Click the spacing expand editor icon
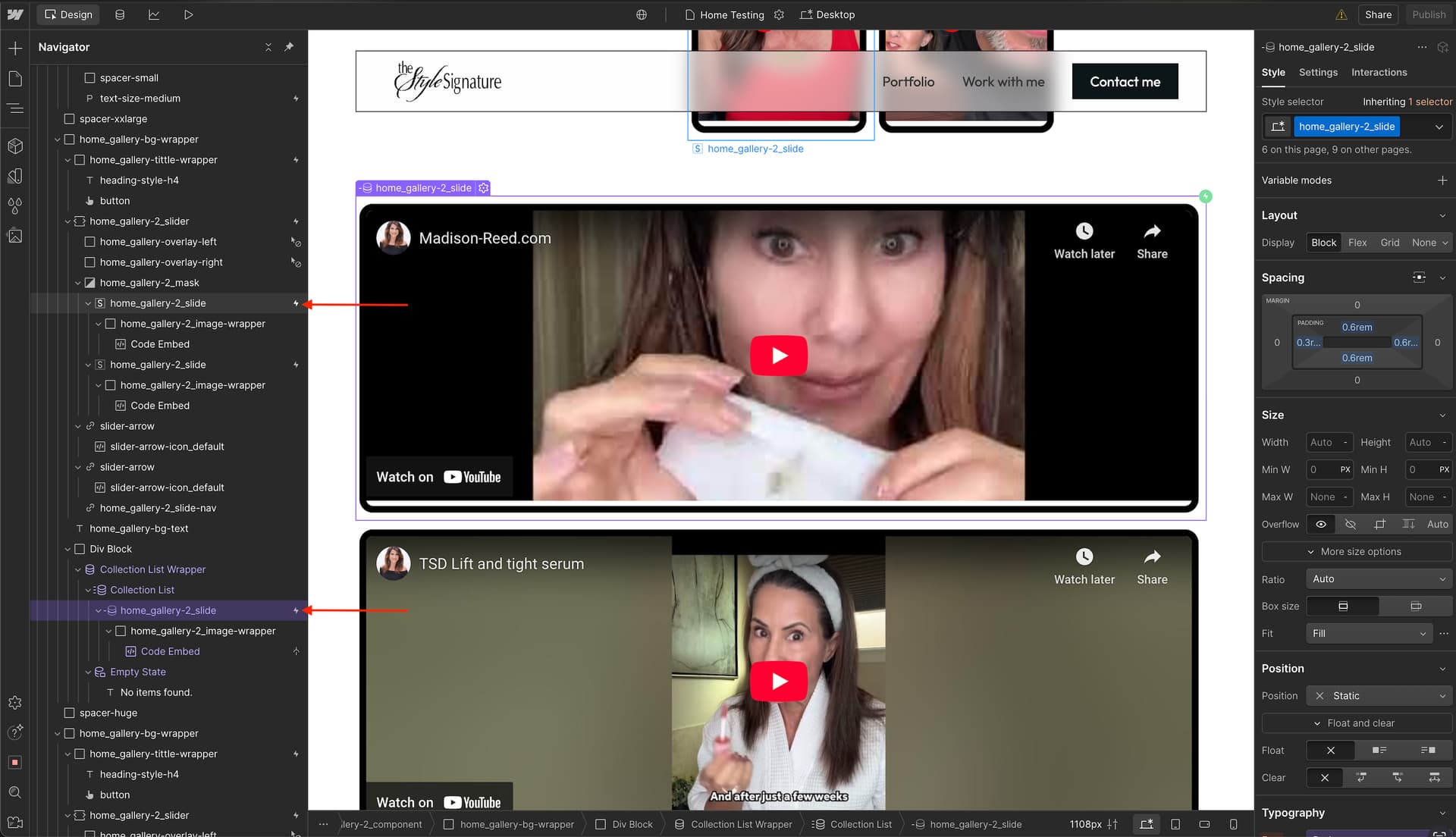The image size is (1456, 837). (1419, 277)
